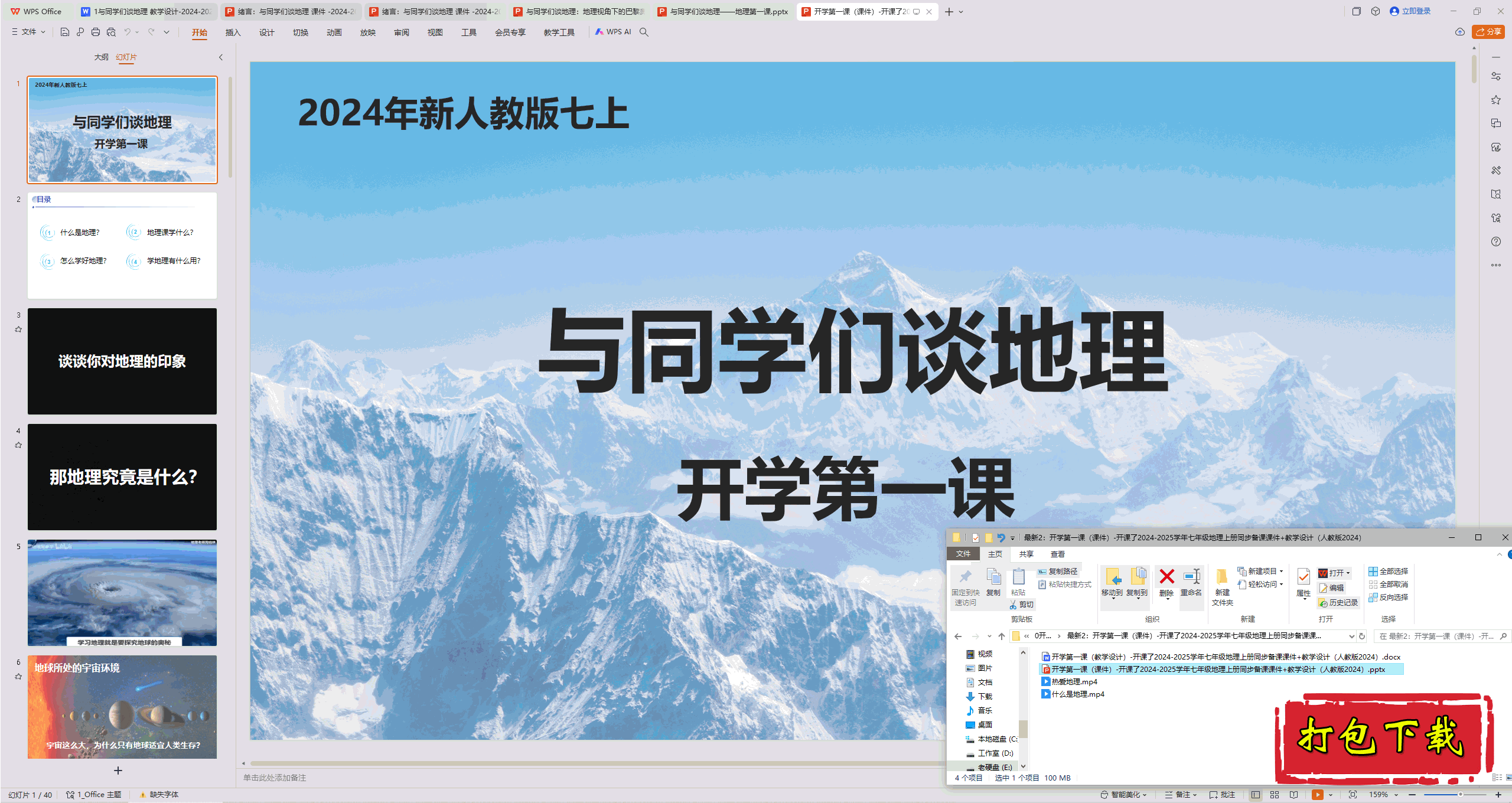This screenshot has height=803, width=1512.
Task: Open the 新建项目 dropdown in Explorer
Action: [x=1260, y=572]
